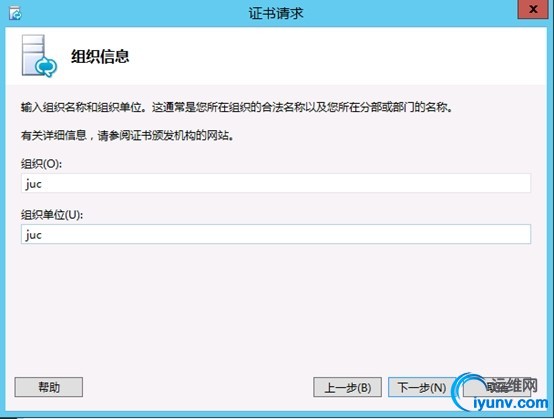The image size is (554, 419).
Task: Click the certificate request window icon in title bar
Action: pos(15,13)
